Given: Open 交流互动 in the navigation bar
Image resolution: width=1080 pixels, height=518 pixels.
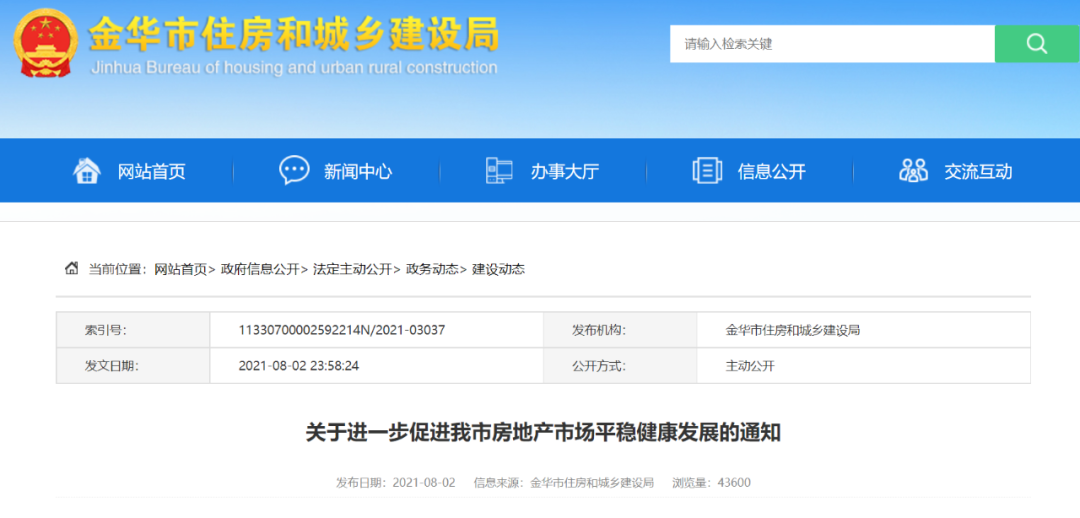Looking at the screenshot, I should point(978,172).
